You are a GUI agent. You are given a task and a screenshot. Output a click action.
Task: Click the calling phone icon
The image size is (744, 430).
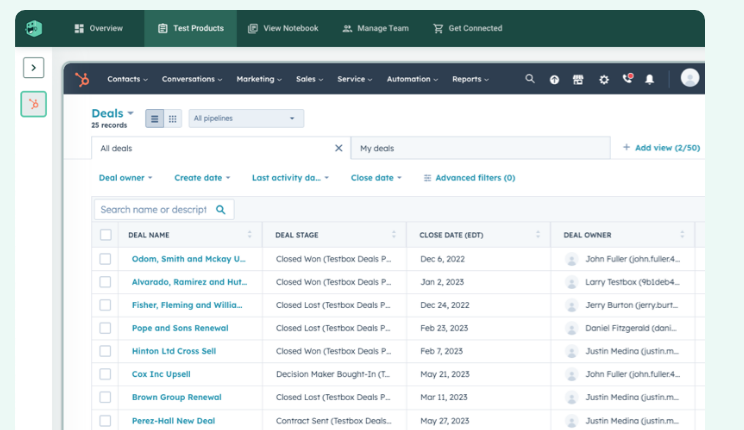pyautogui.click(x=627, y=78)
